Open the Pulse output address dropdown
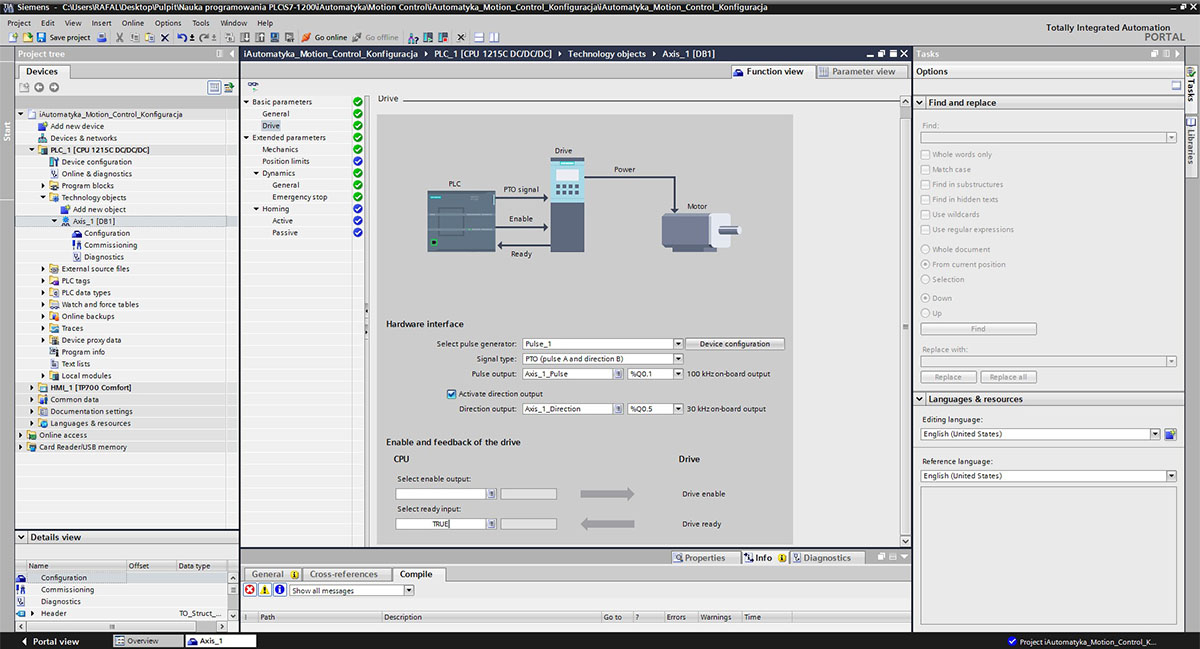This screenshot has width=1200, height=649. click(x=678, y=374)
